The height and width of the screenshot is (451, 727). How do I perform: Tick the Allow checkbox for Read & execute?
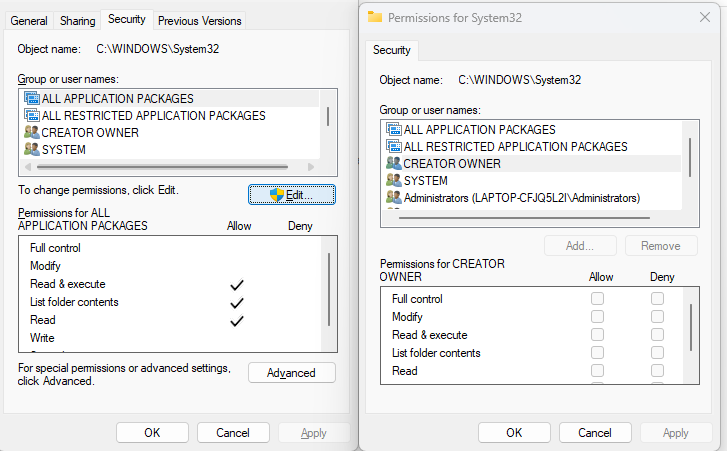click(597, 335)
